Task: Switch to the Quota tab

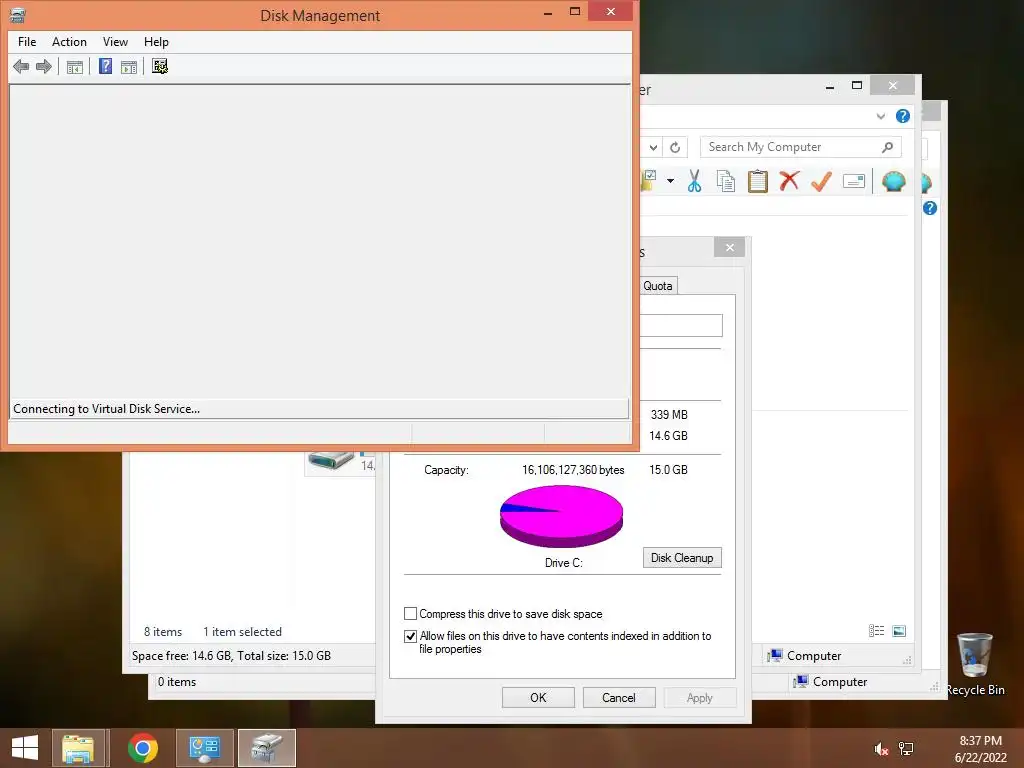Action: 658,286
